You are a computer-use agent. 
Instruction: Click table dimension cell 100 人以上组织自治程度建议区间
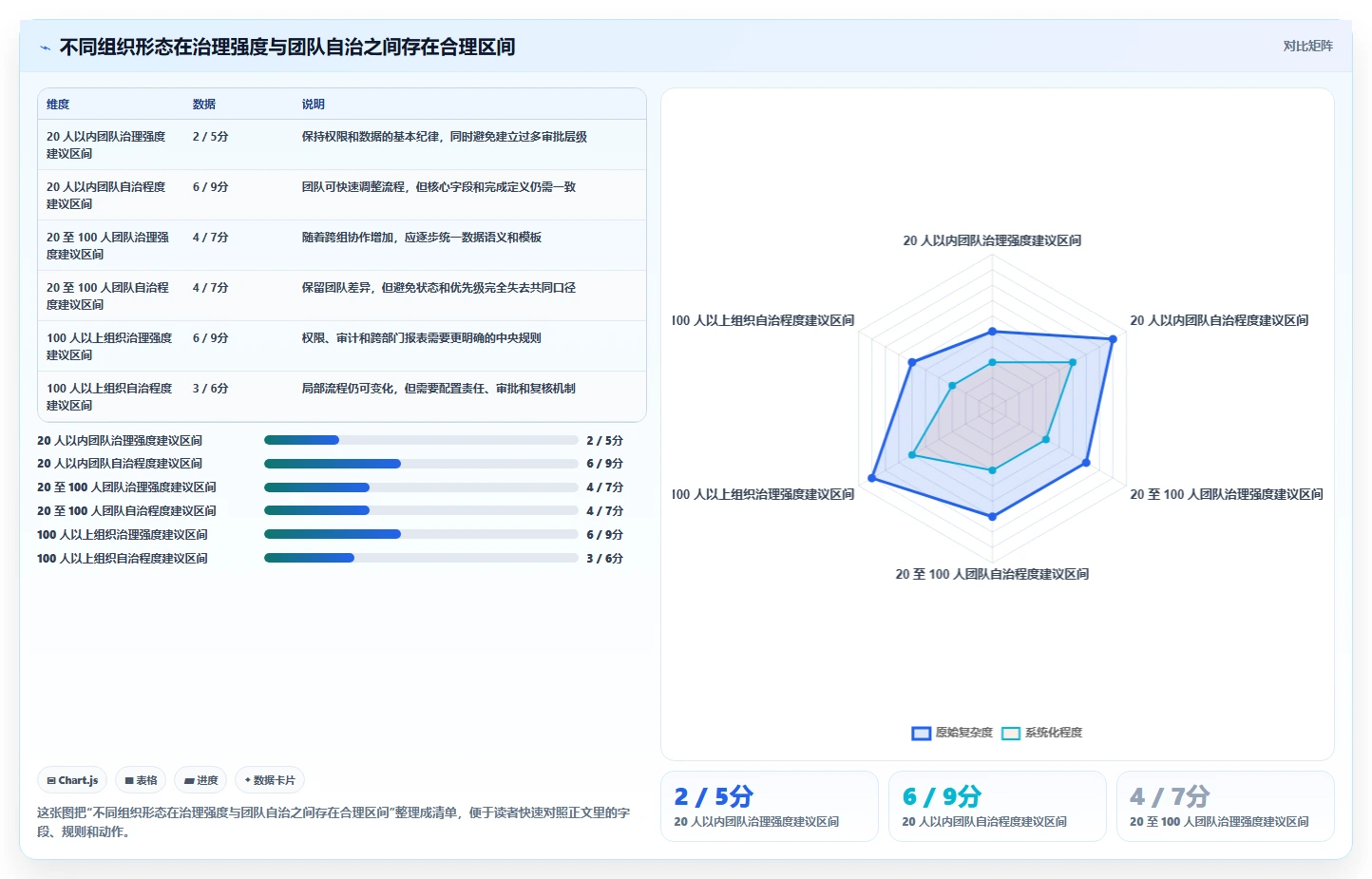point(109,397)
